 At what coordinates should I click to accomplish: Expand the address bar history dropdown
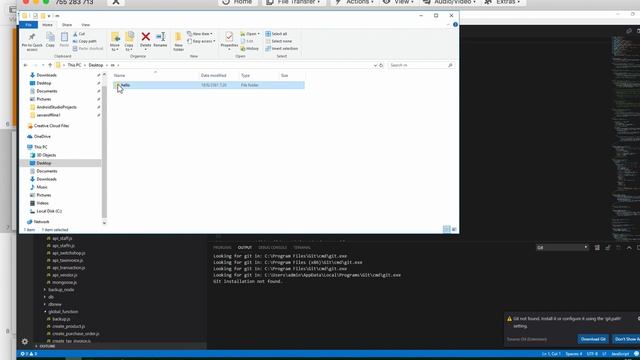tap(375, 65)
